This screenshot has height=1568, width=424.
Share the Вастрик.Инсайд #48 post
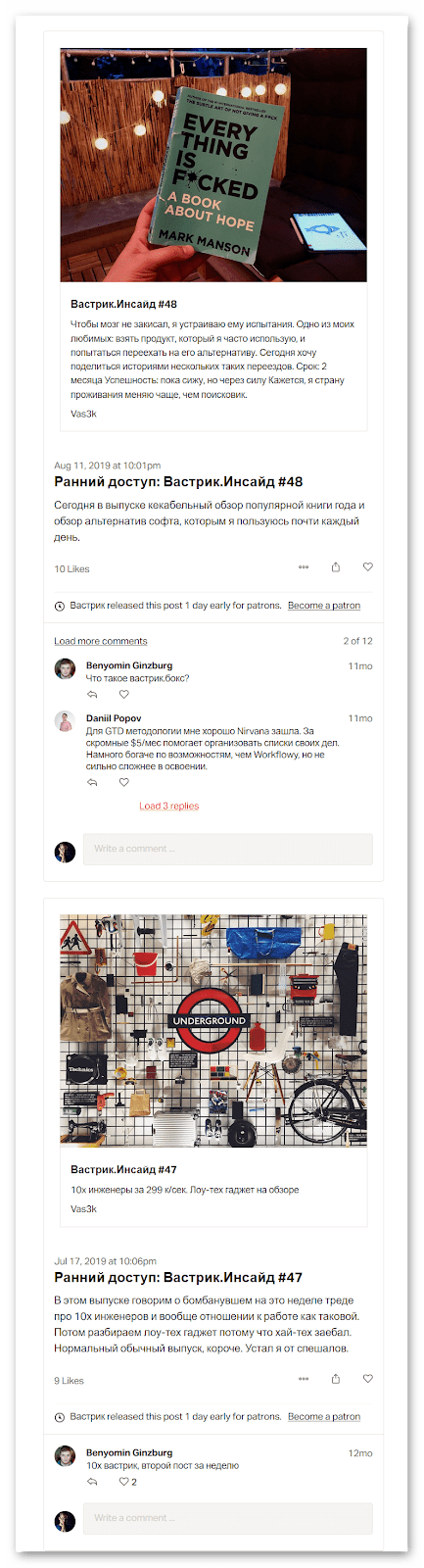(336, 566)
